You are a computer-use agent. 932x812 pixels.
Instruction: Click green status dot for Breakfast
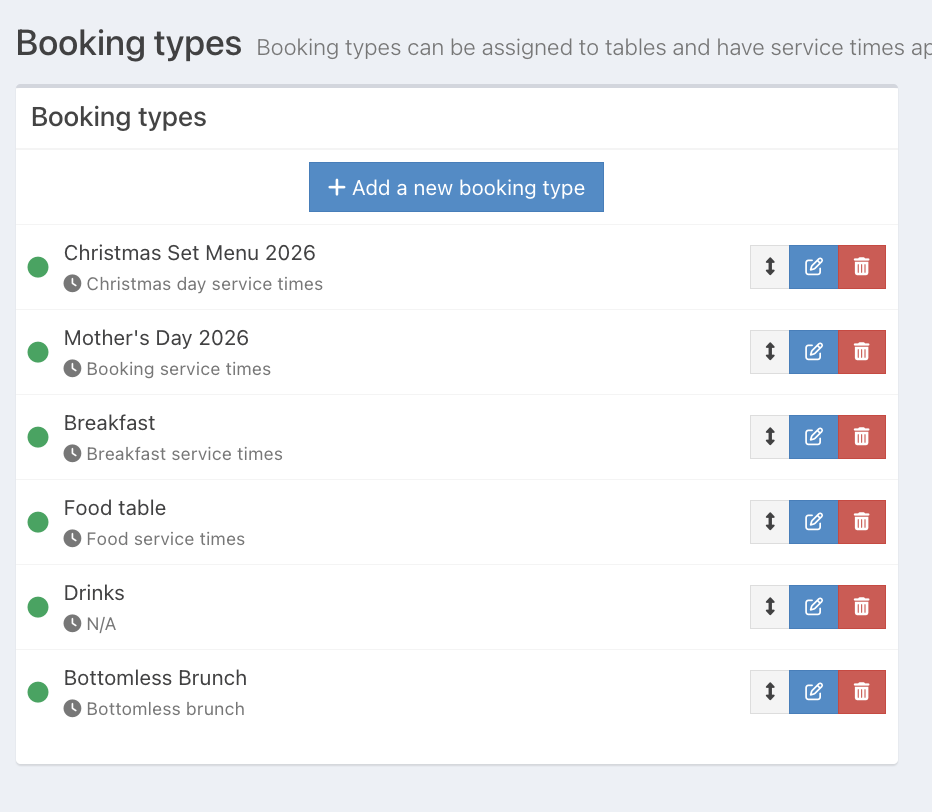coord(38,437)
